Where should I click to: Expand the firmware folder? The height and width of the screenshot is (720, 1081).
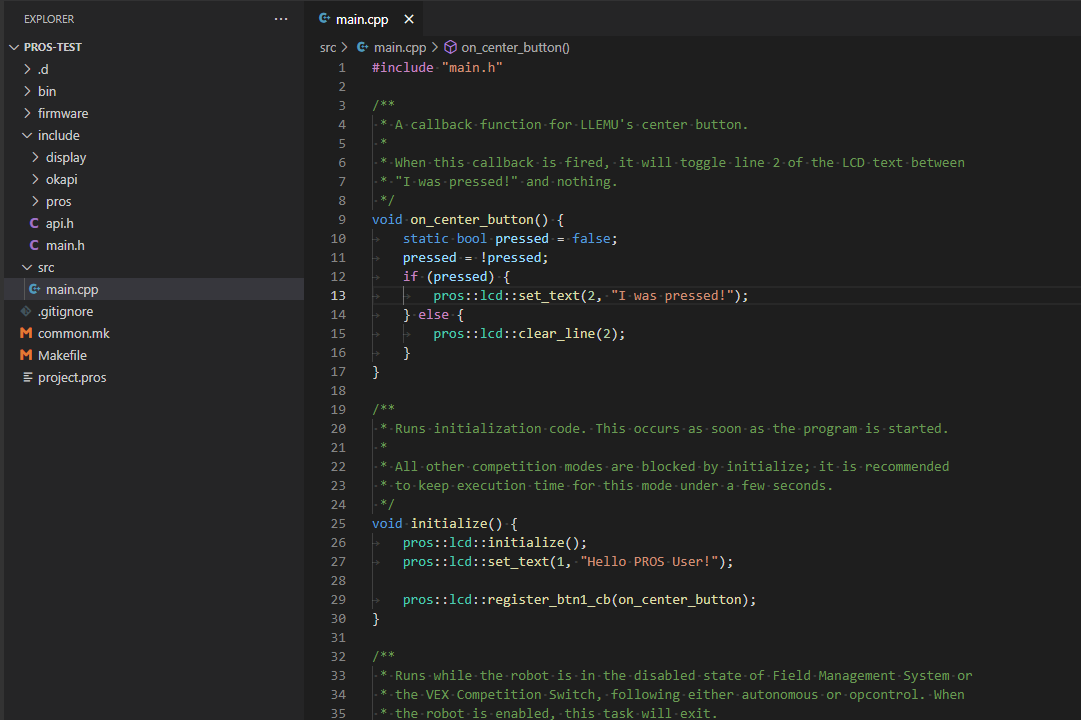[27, 113]
